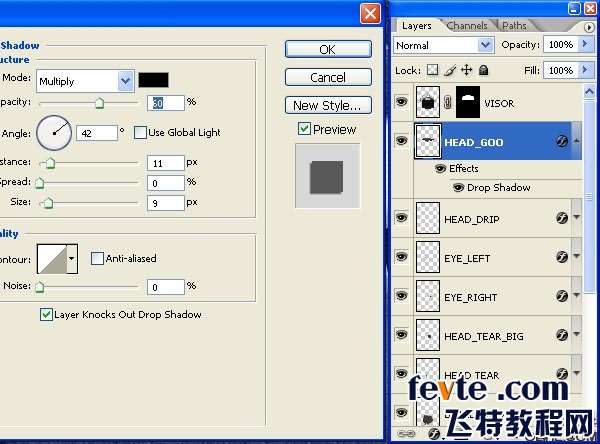Hide the VISOR layer

(x=401, y=102)
